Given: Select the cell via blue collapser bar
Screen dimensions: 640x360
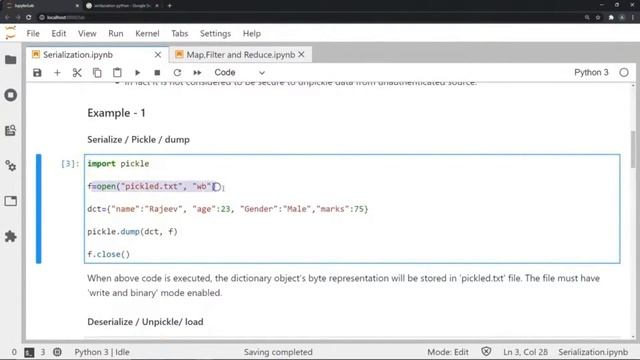Looking at the screenshot, I should click(38, 209).
